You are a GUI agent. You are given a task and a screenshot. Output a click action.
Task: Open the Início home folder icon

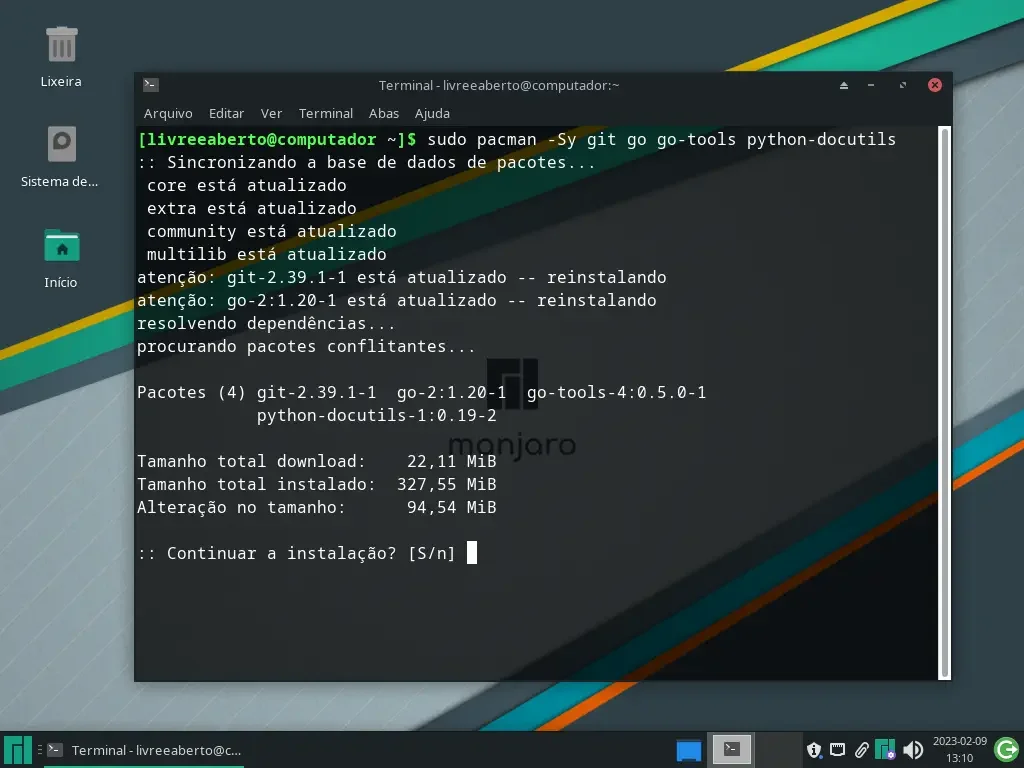[x=61, y=246]
